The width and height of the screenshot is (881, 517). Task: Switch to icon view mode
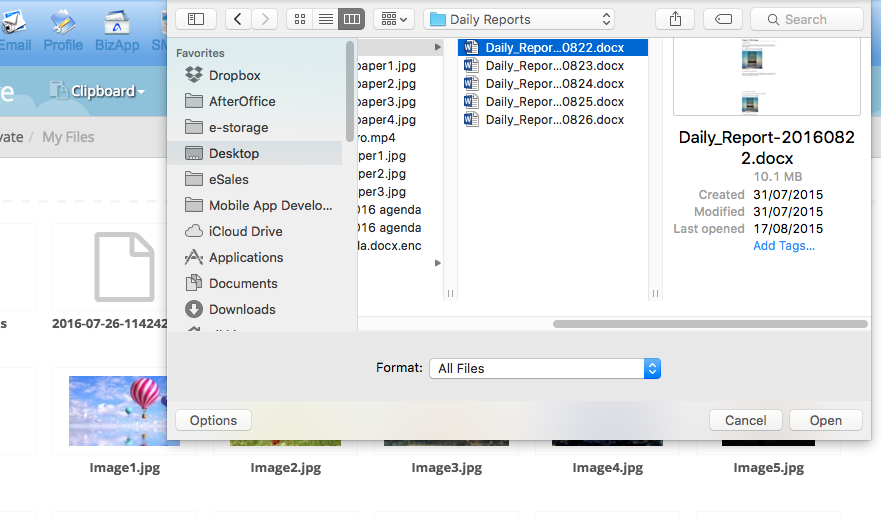tap(299, 19)
